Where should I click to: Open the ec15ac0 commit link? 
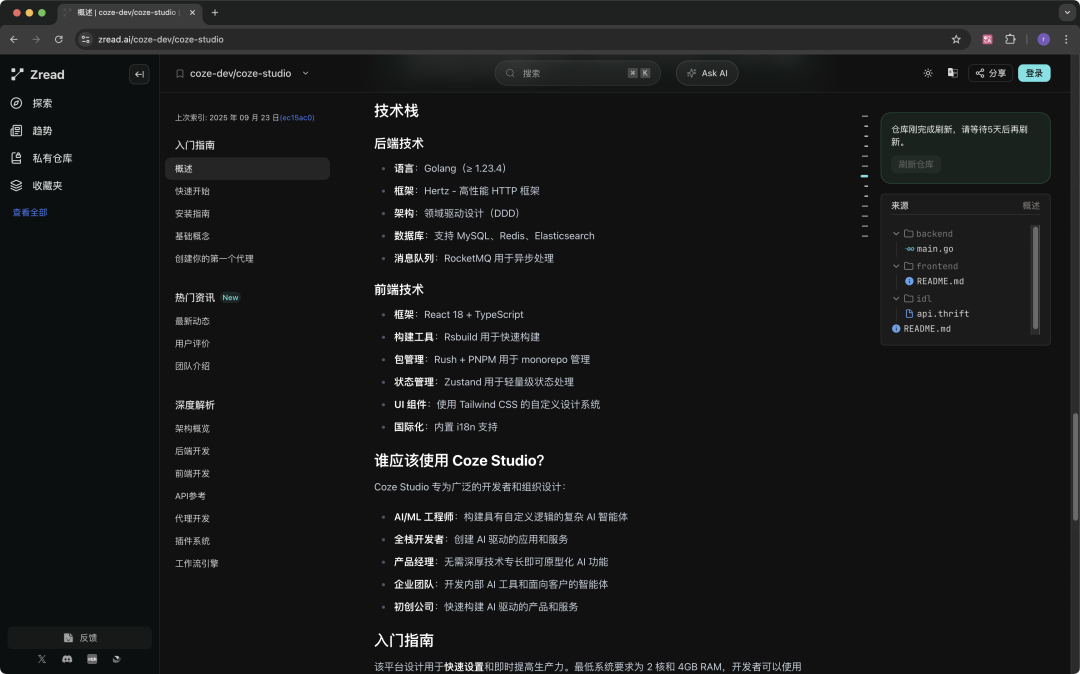click(297, 118)
